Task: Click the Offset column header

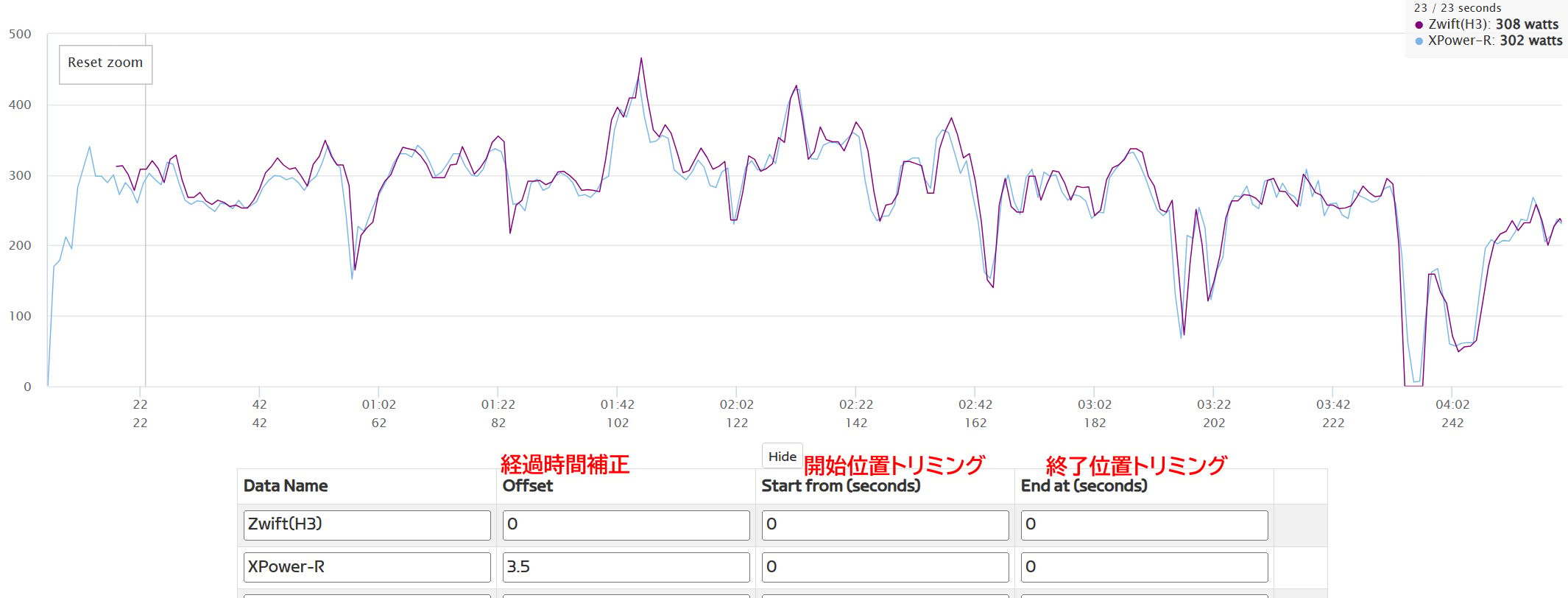Action: tap(527, 486)
